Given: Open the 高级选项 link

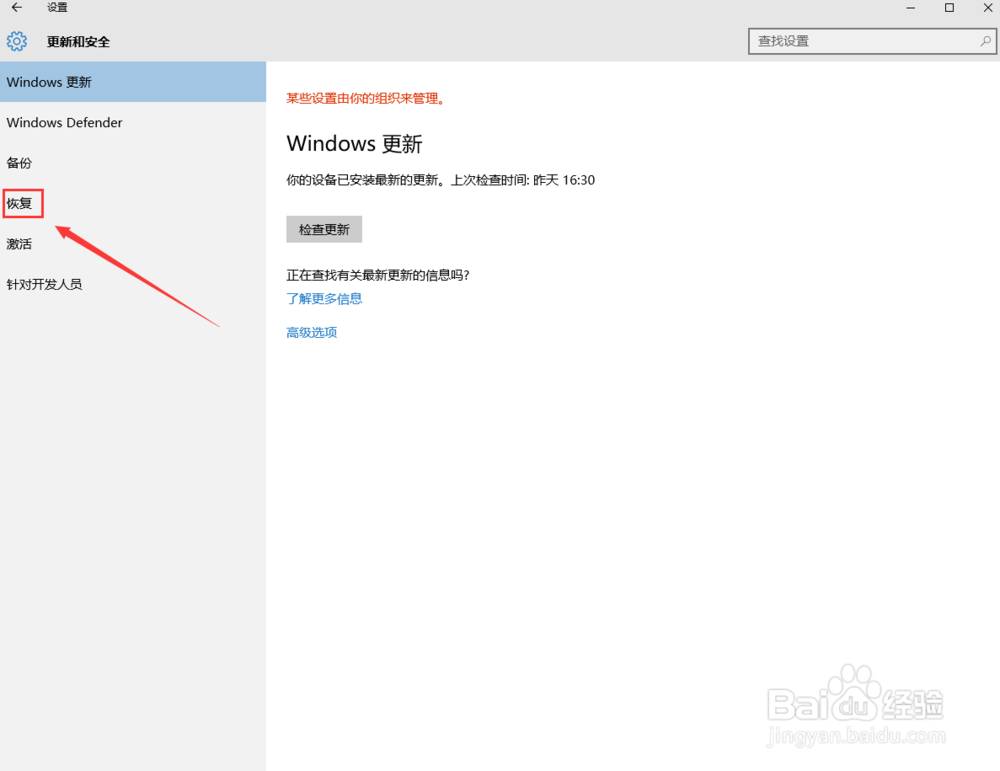Looking at the screenshot, I should (310, 332).
